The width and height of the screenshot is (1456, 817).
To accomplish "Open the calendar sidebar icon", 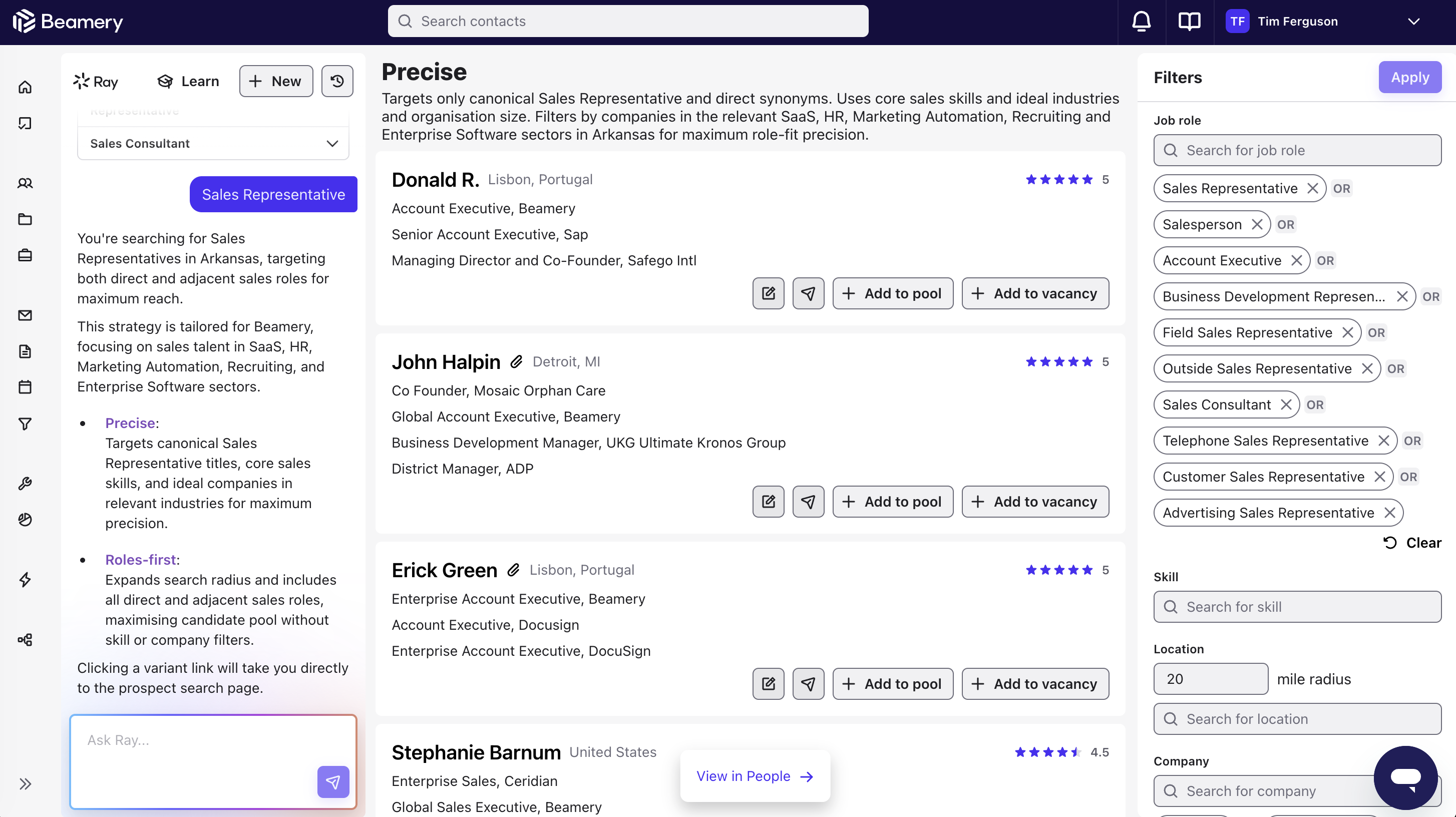I will pyautogui.click(x=25, y=387).
